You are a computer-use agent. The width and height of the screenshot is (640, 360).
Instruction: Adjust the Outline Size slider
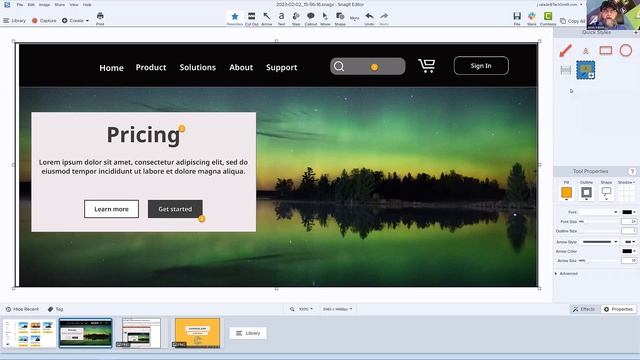coord(600,231)
